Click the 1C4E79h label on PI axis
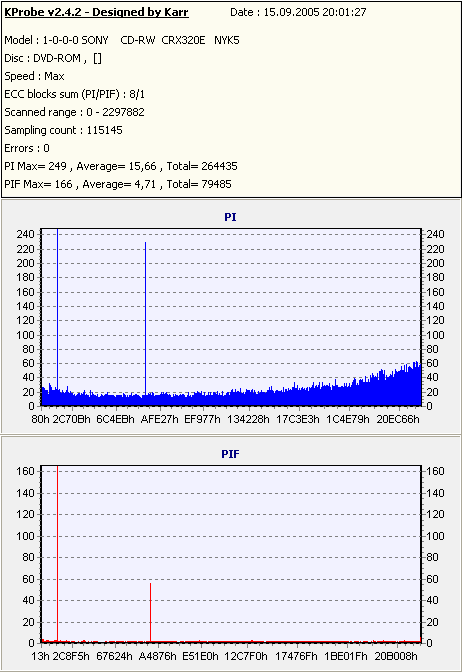Screen dimensions: 462x672 (348, 420)
